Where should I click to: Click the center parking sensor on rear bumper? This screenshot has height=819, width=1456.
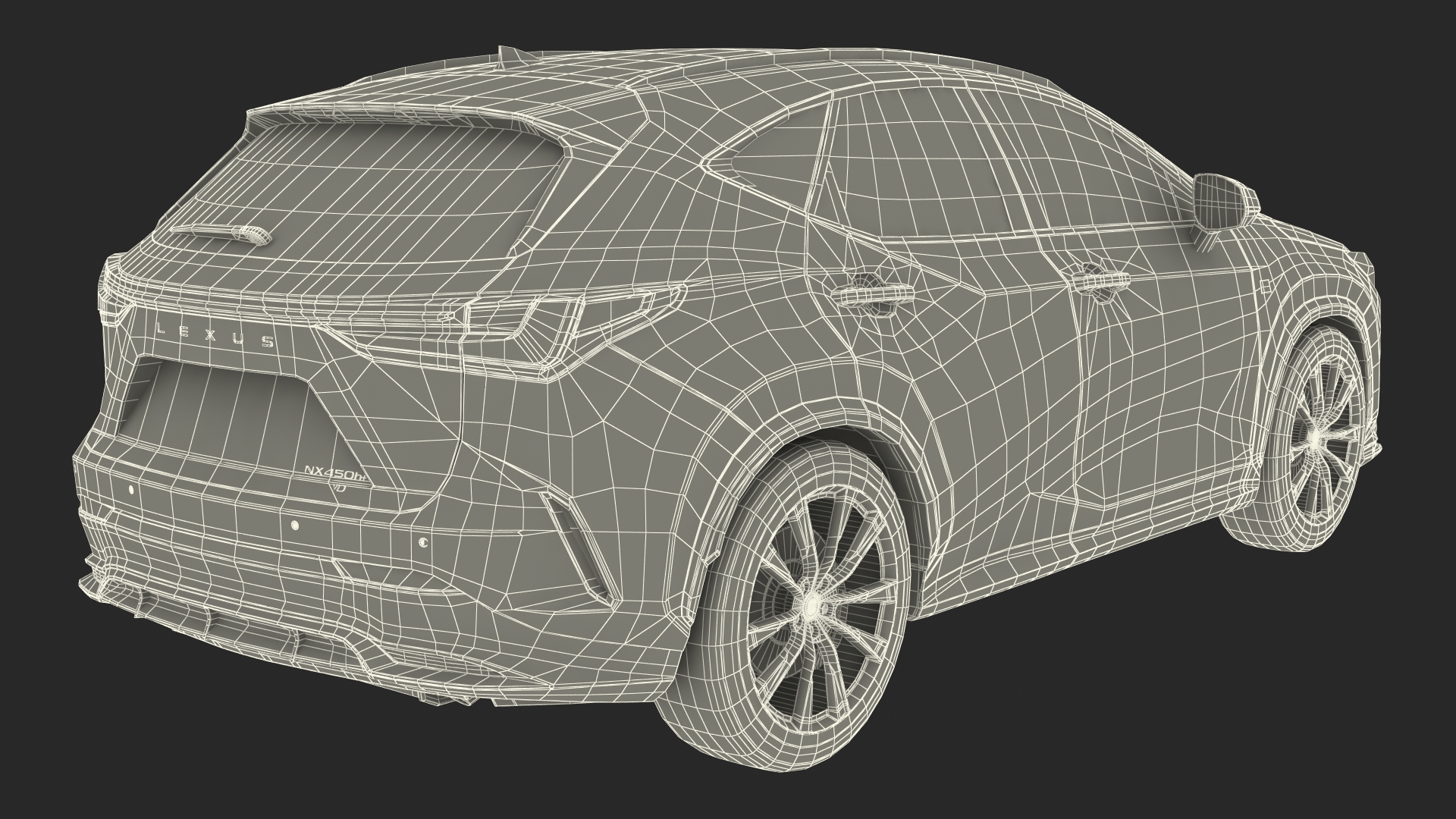(295, 526)
